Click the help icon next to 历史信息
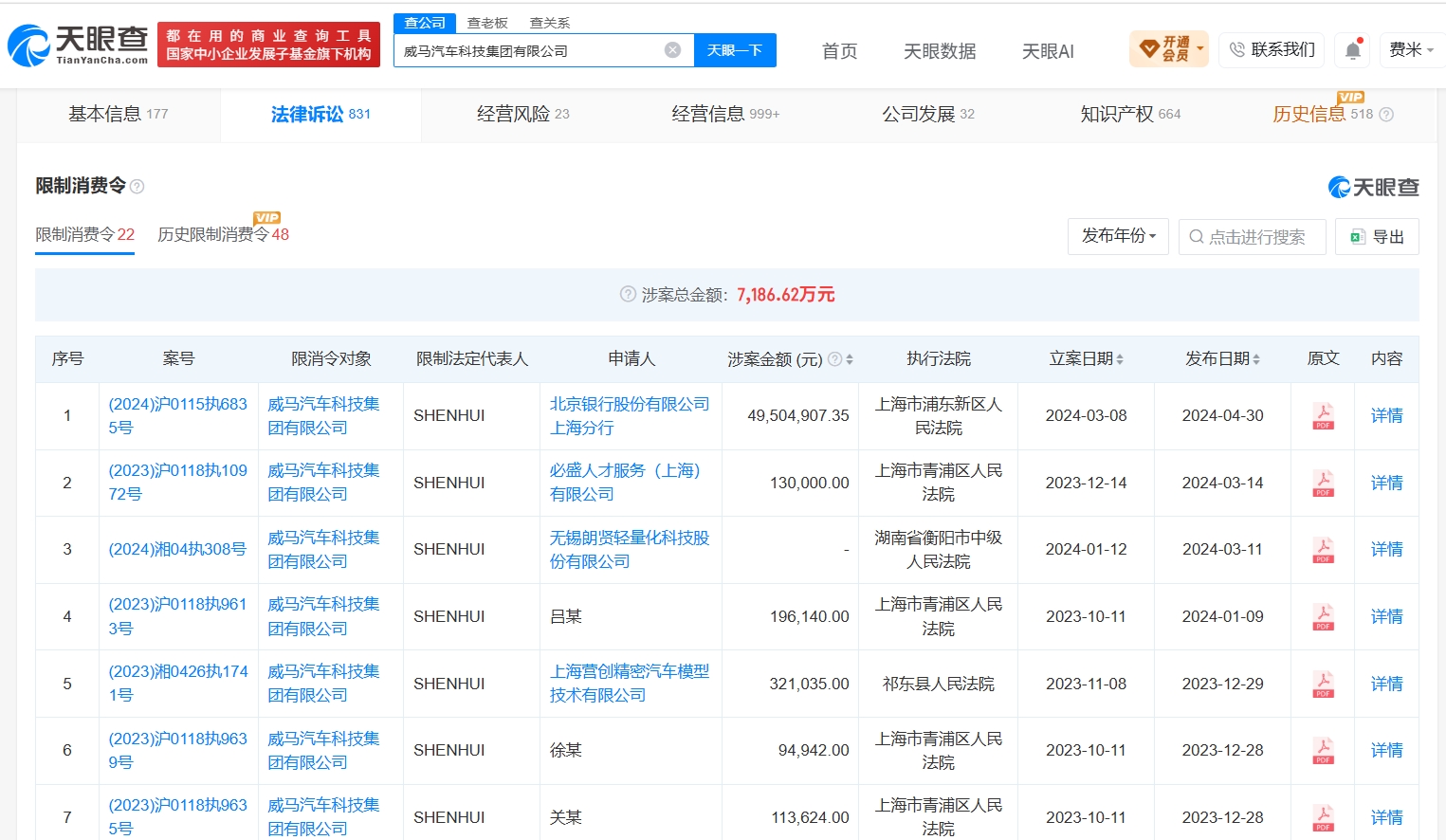Screen dimensions: 1446x840 point(1386,115)
